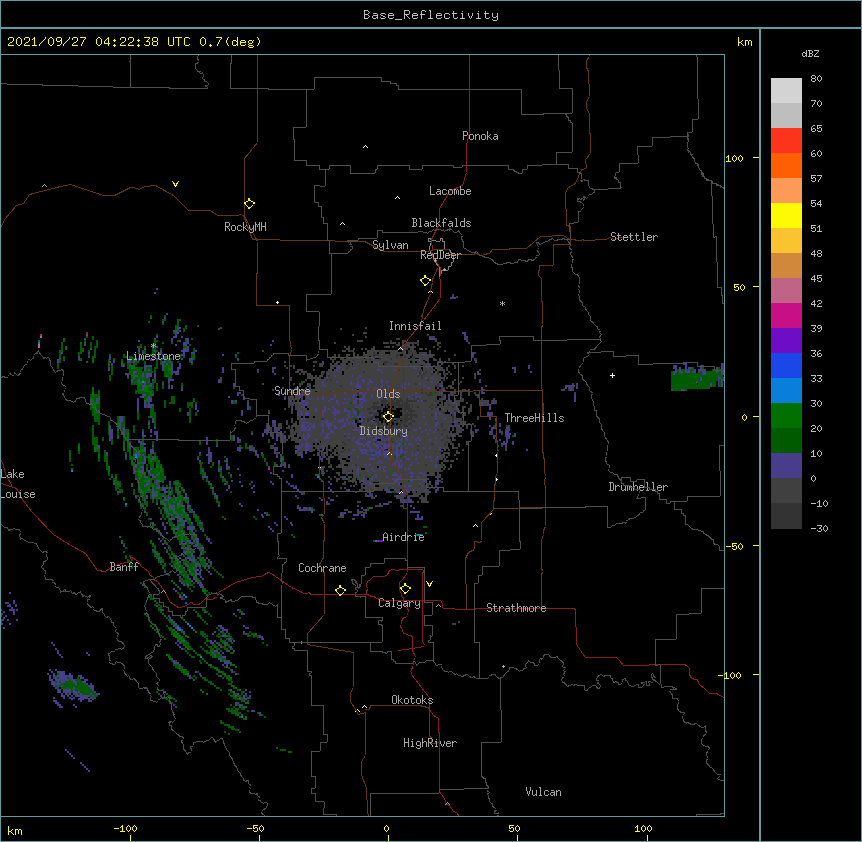Click the -50 tick on the horizontal km axis
Screen dimensions: 862x842
255,828
